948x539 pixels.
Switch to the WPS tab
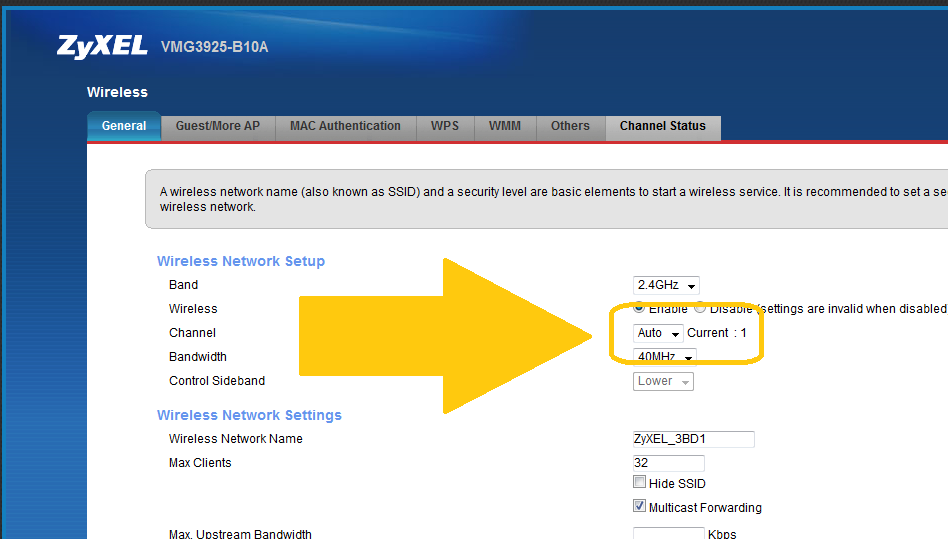(445, 126)
